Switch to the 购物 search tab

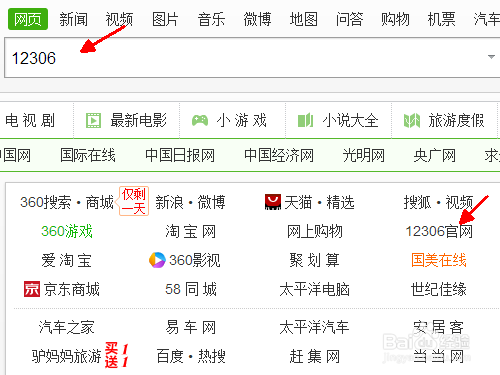[395, 19]
